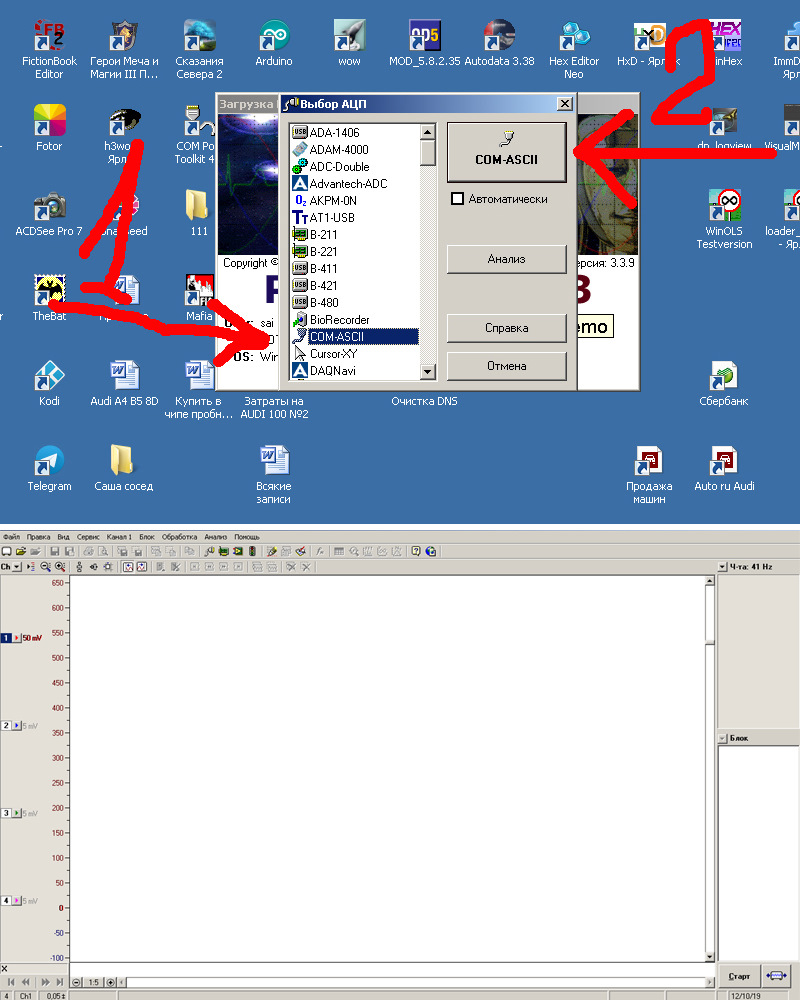The image size is (800, 1000).
Task: Select ADAM-4000 in the ADC list
Action: pos(340,149)
